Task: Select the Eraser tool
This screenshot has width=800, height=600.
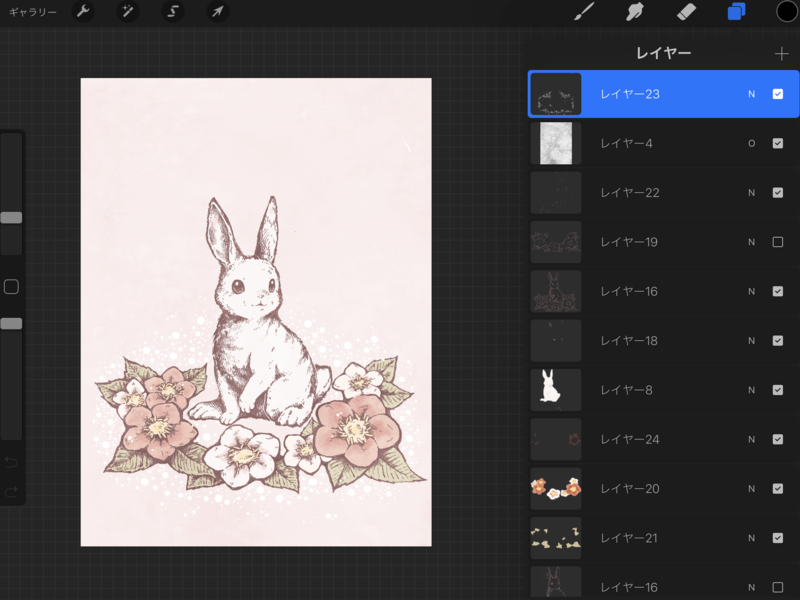Action: point(685,12)
